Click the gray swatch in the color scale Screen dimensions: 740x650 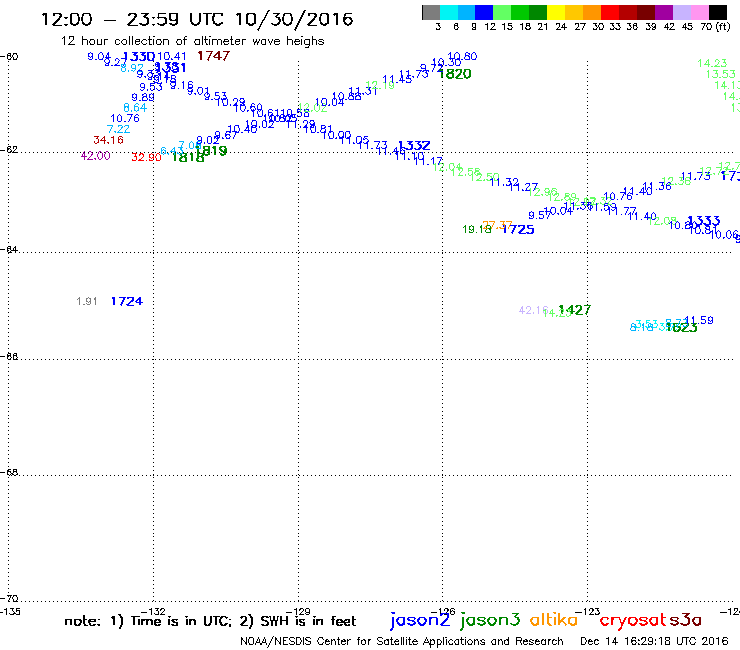pyautogui.click(x=431, y=12)
